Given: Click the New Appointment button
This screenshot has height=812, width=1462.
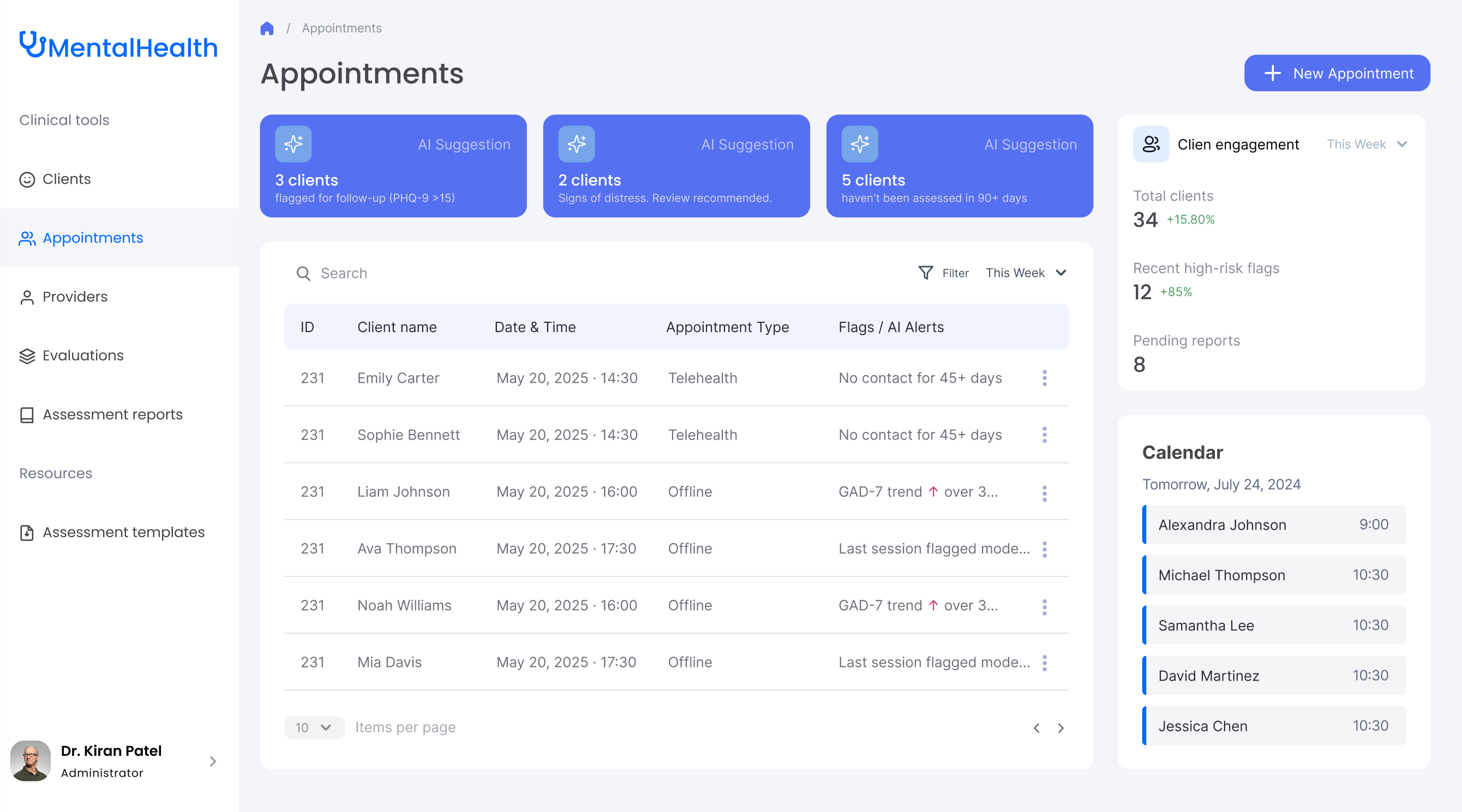Looking at the screenshot, I should 1337,73.
